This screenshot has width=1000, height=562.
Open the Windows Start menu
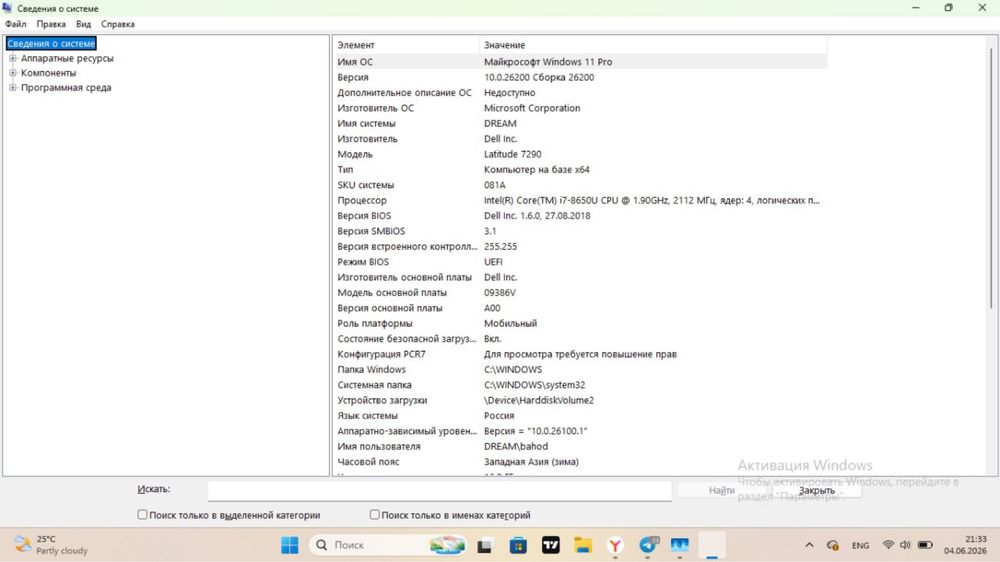(290, 545)
